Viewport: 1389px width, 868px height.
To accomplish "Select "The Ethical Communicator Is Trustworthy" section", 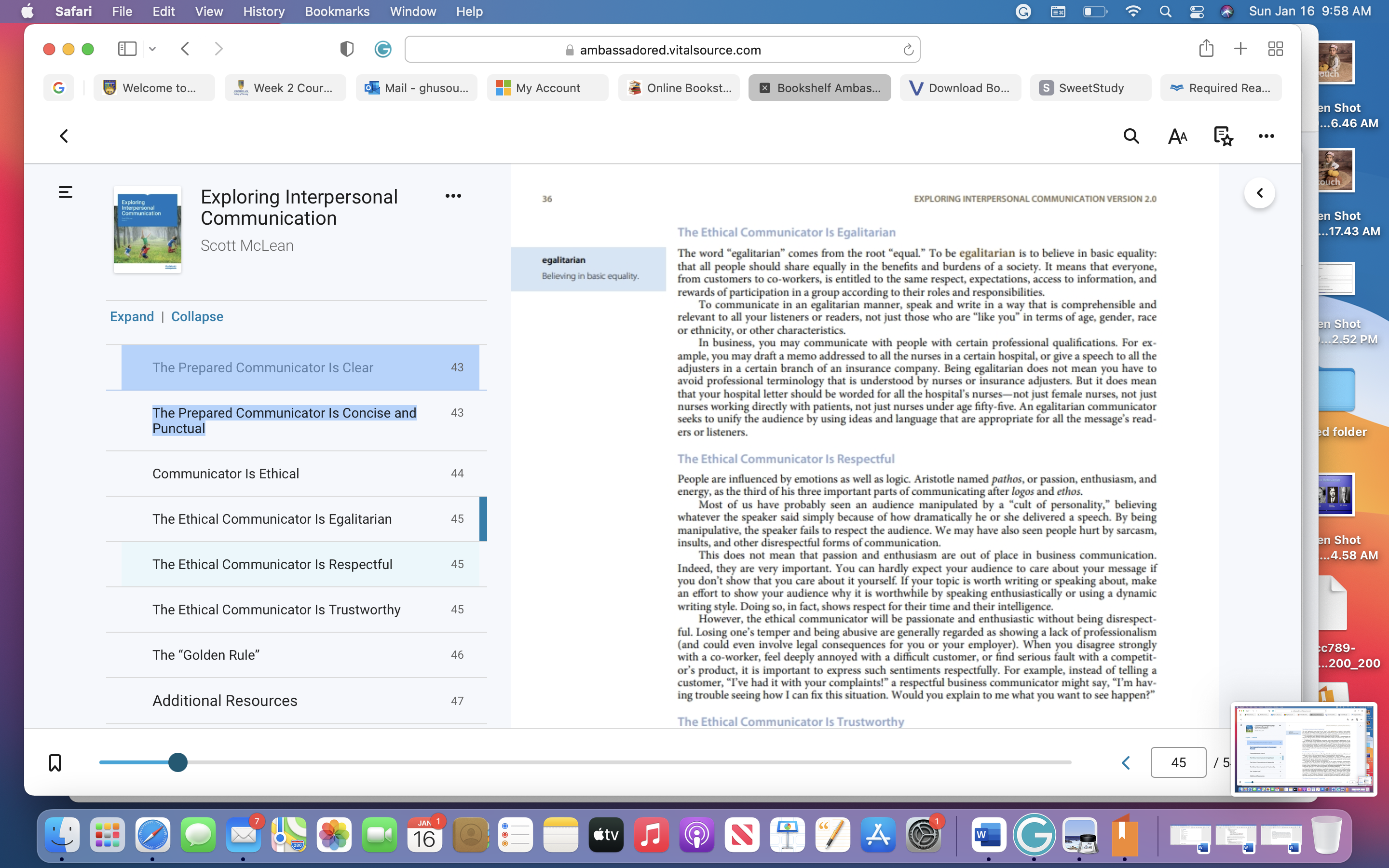I will (296, 610).
